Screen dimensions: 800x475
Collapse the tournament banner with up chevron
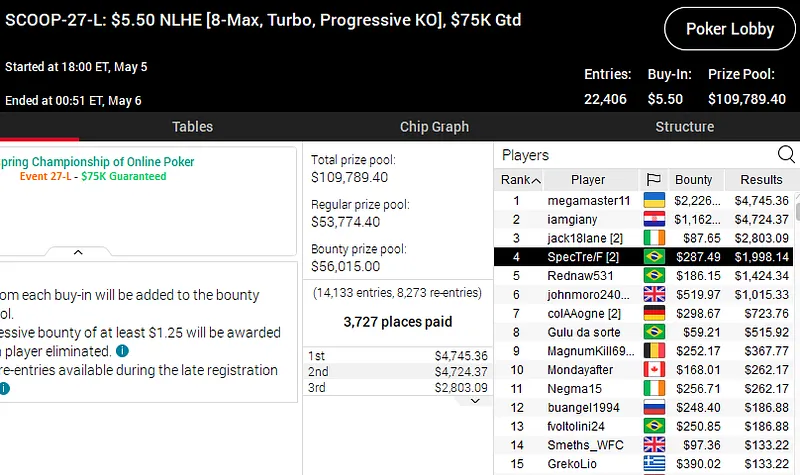(x=76, y=253)
